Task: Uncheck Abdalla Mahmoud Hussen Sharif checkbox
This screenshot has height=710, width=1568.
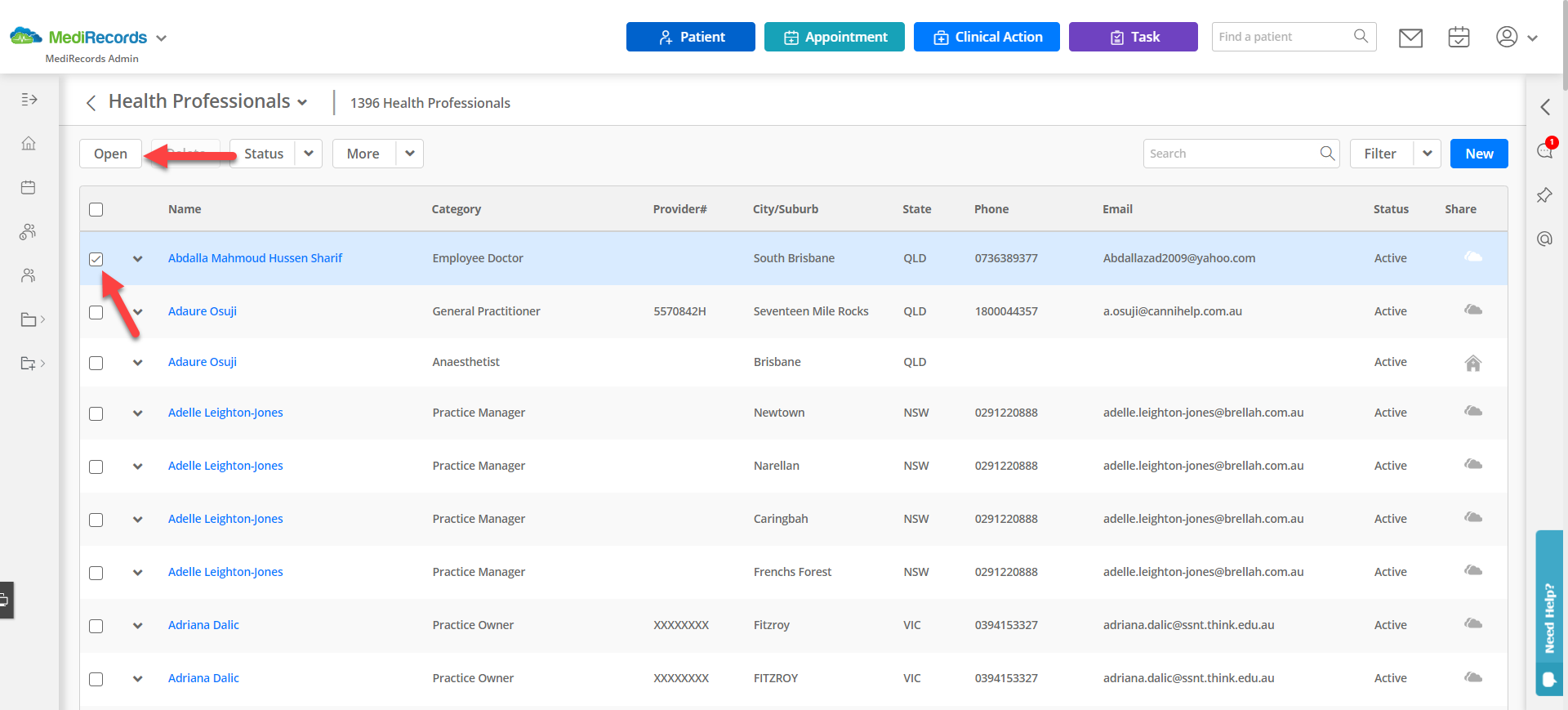Action: 96,259
